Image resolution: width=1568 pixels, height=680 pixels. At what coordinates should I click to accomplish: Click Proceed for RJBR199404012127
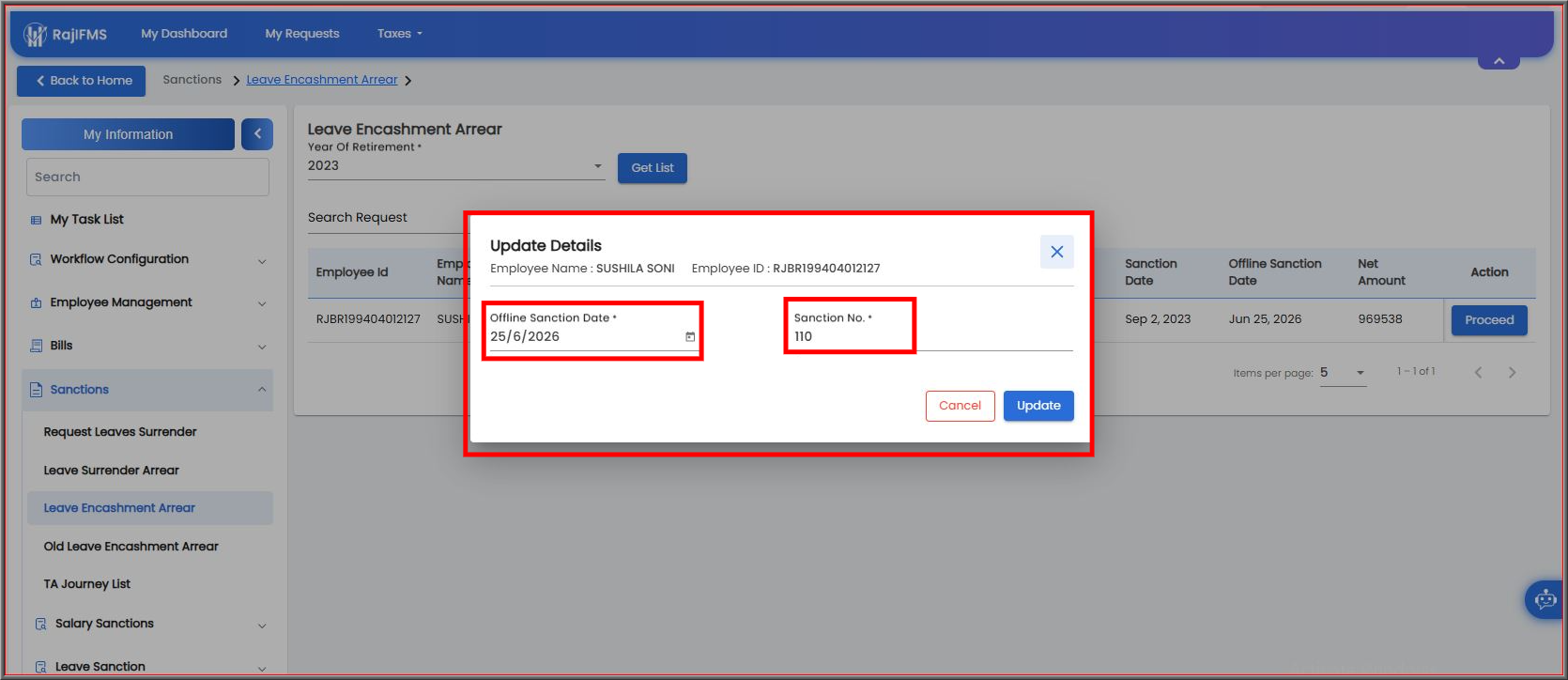tap(1489, 320)
